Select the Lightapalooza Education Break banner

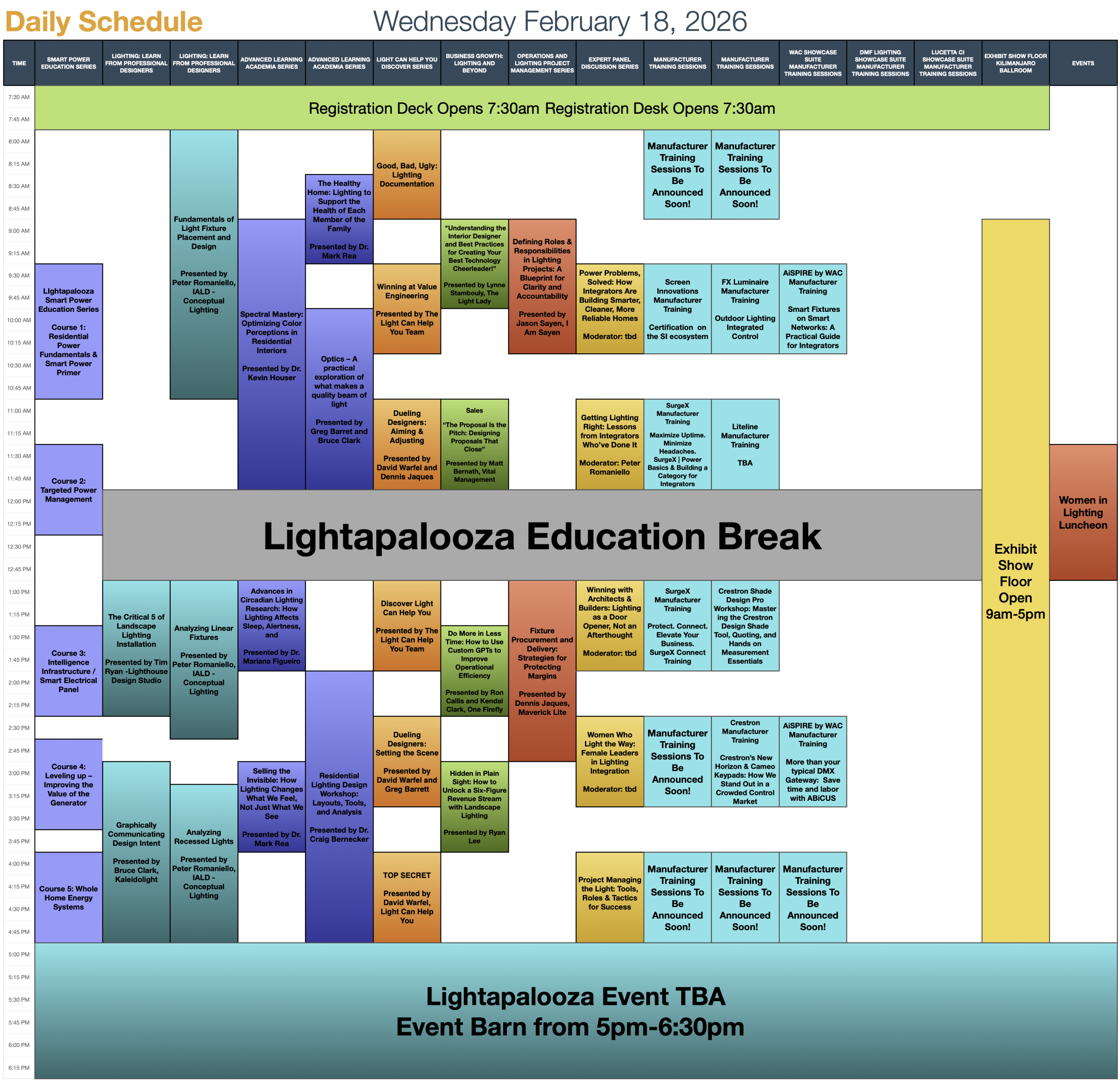click(x=542, y=535)
